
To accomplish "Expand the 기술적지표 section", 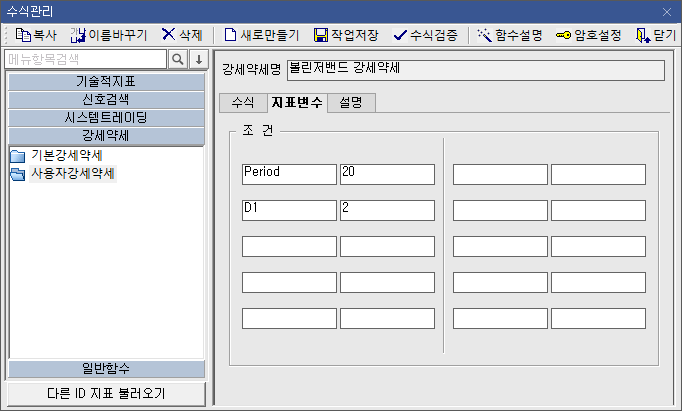I will pos(106,82).
